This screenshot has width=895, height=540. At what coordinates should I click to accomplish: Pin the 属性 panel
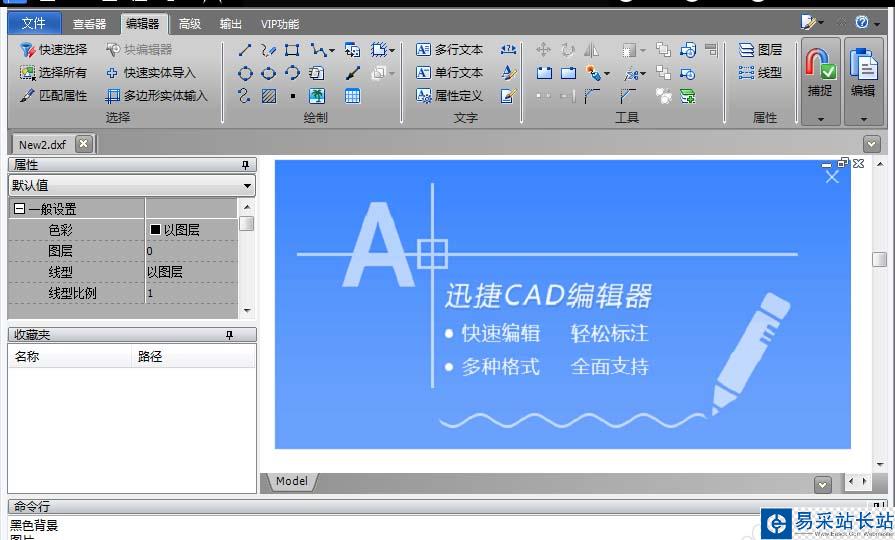point(245,165)
